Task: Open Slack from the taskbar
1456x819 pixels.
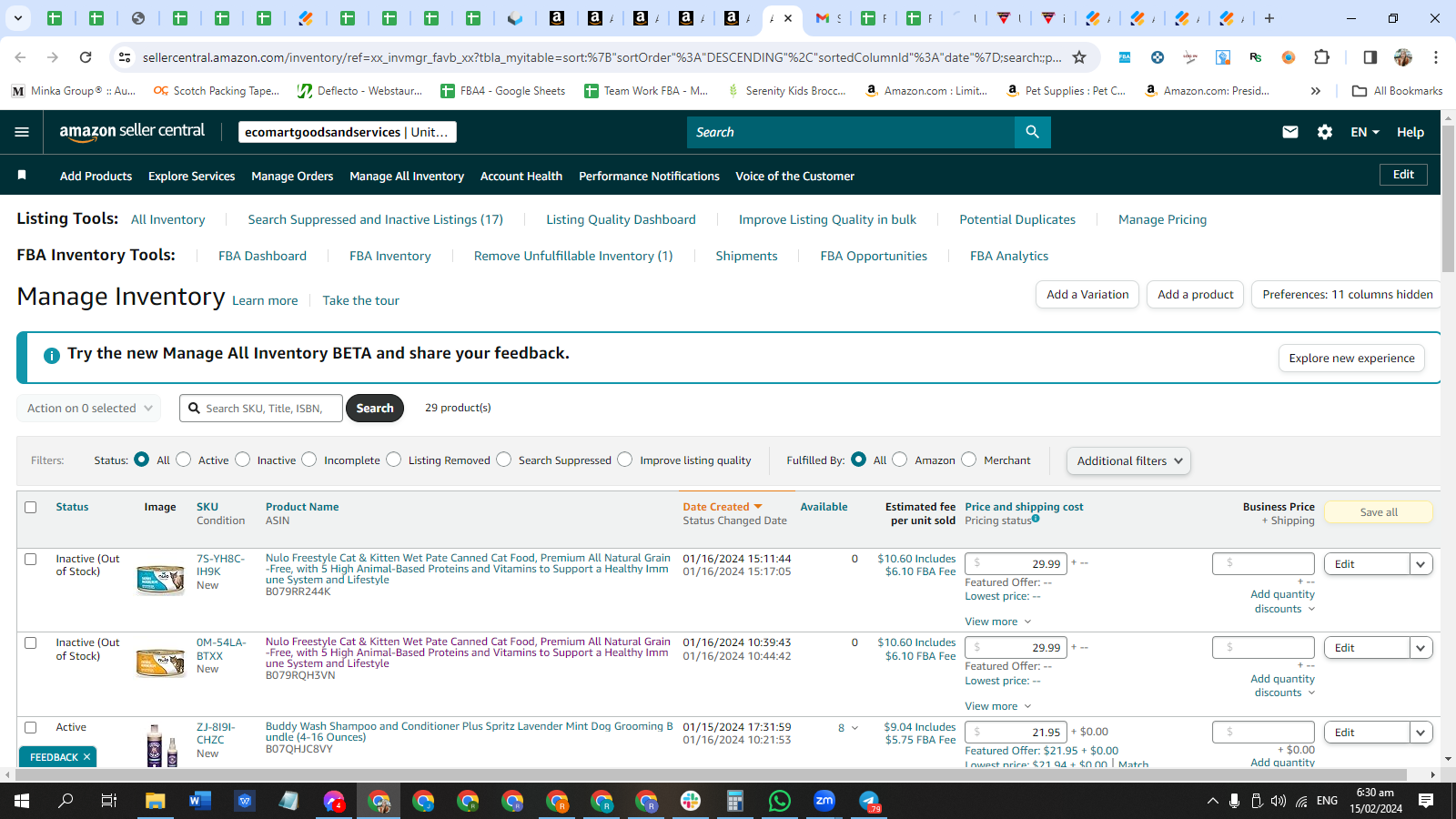Action: (x=691, y=801)
